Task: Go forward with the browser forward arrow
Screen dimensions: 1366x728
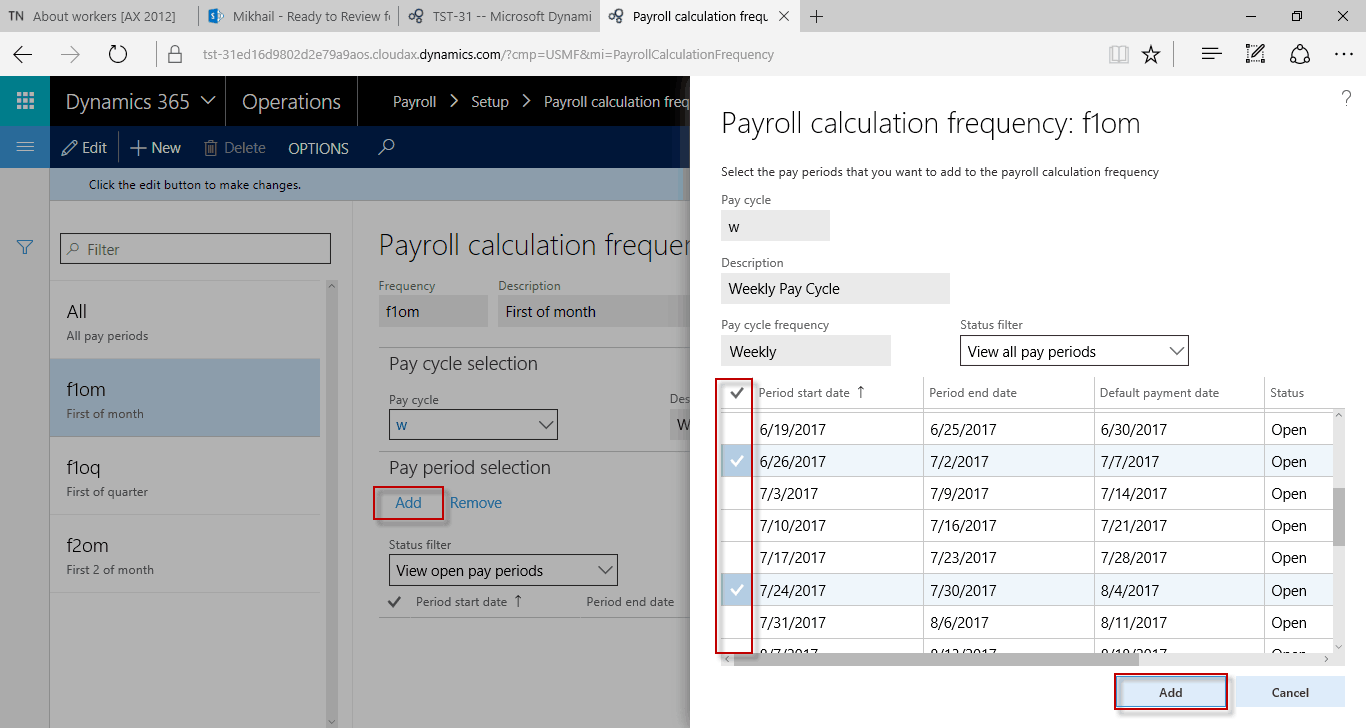Action: tap(70, 55)
